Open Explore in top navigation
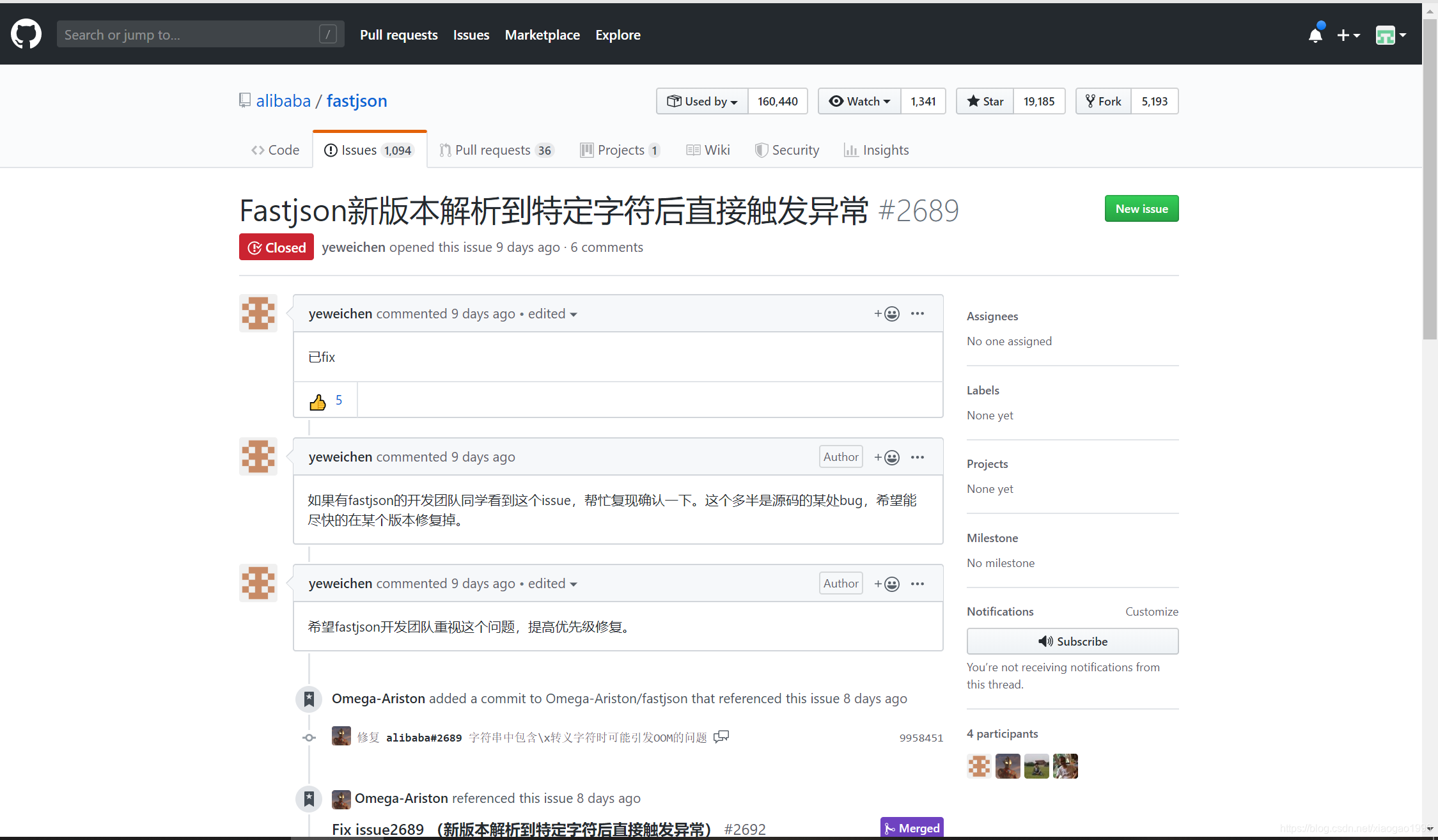 [x=618, y=35]
